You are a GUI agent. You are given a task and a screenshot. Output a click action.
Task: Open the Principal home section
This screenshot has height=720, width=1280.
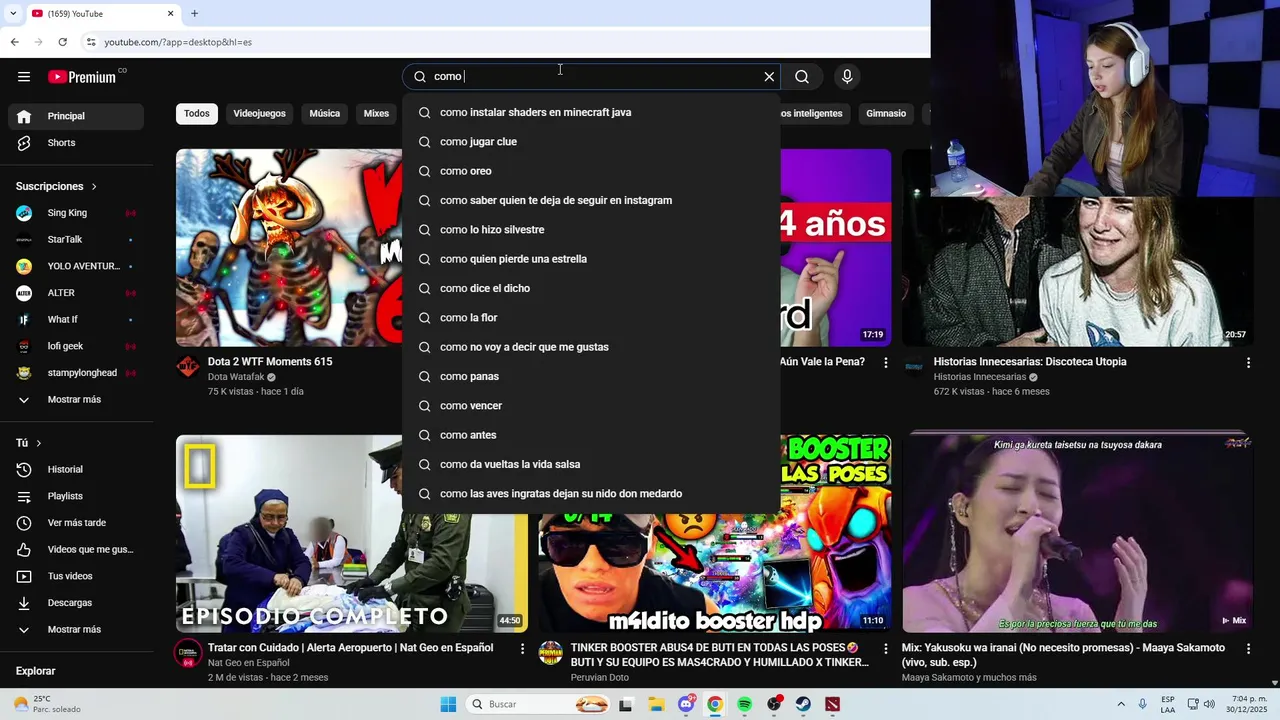click(76, 116)
